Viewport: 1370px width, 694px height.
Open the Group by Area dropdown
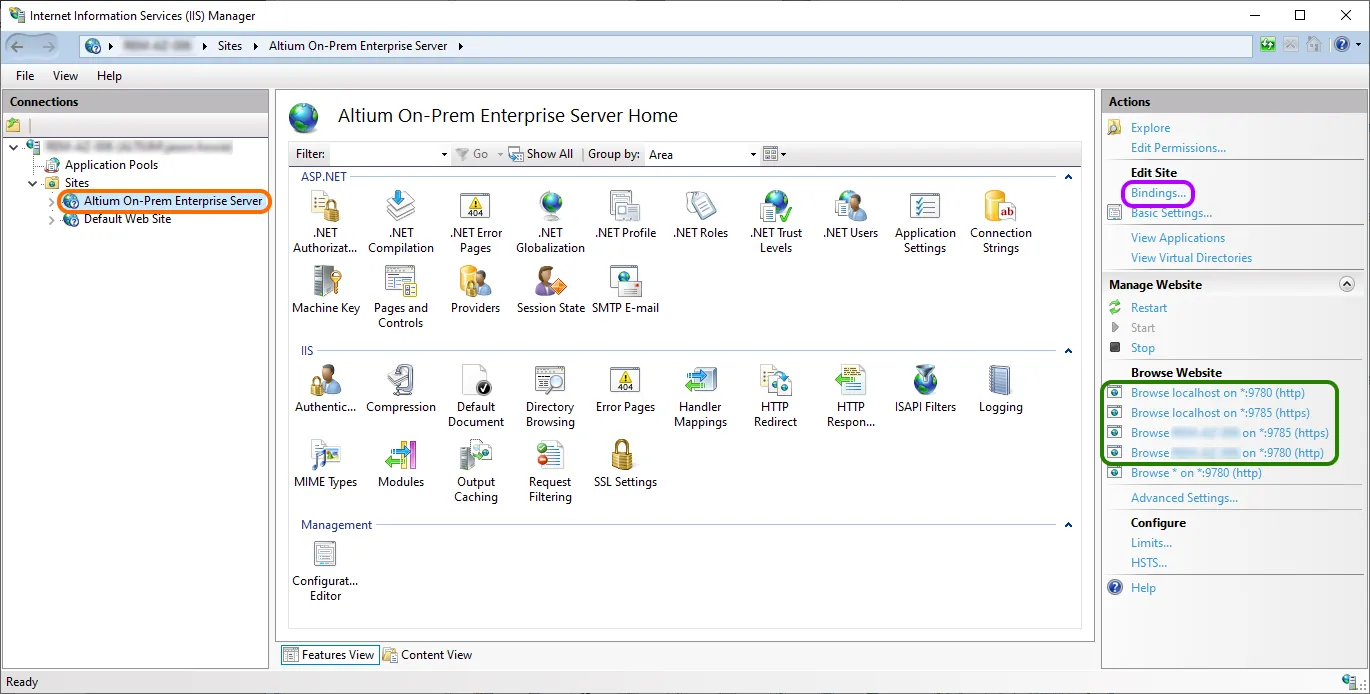coord(702,154)
